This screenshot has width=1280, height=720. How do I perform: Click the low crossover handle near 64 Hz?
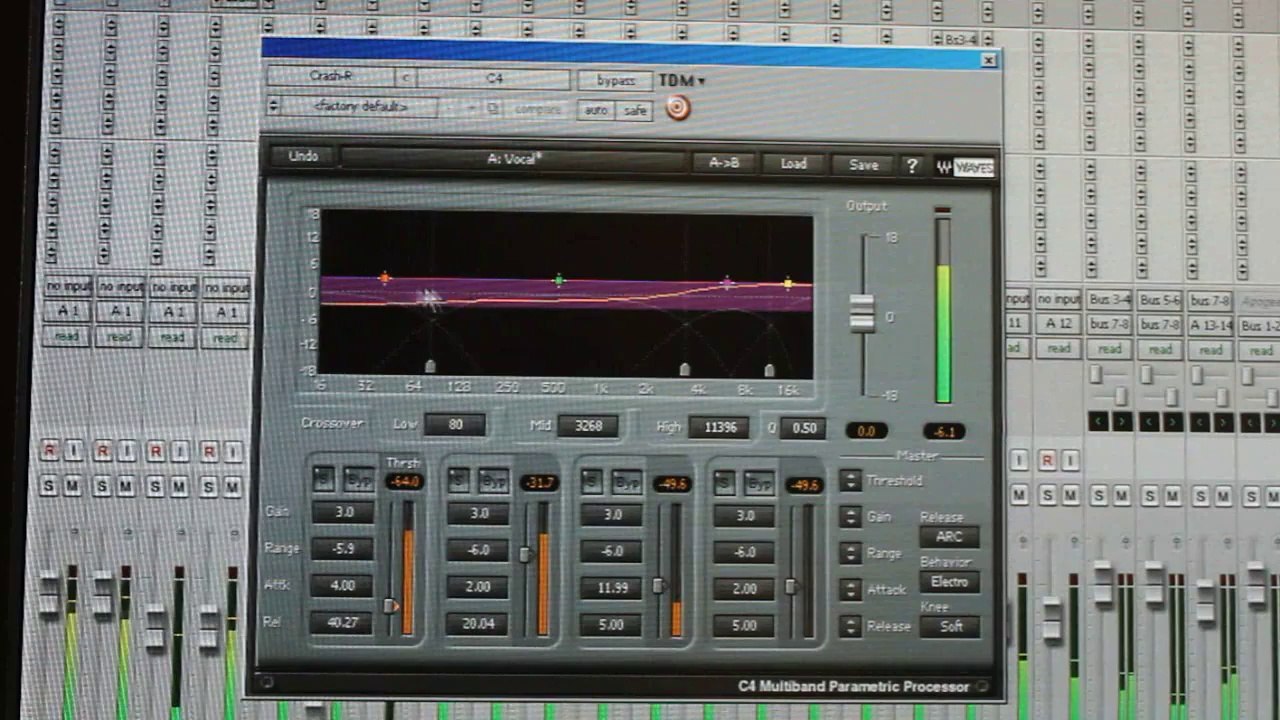(430, 367)
